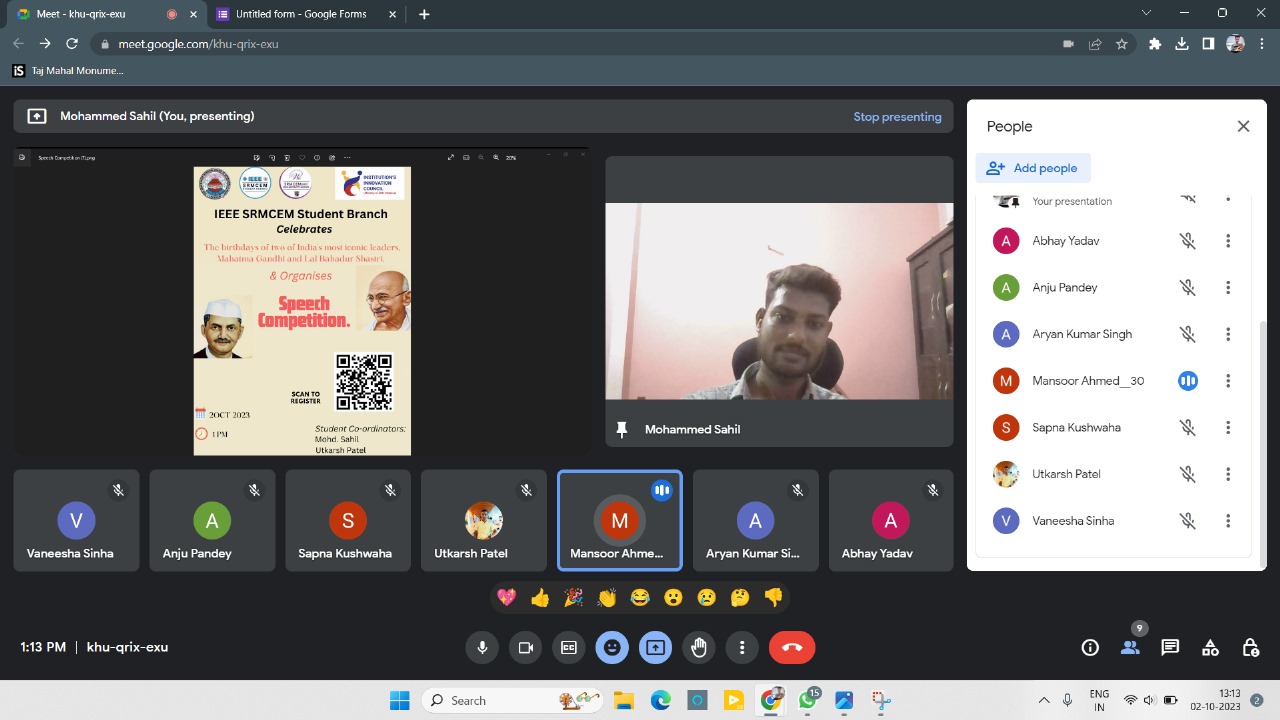Screen dimensions: 1280x720
Task: Click the Add people button
Action: coord(1033,168)
